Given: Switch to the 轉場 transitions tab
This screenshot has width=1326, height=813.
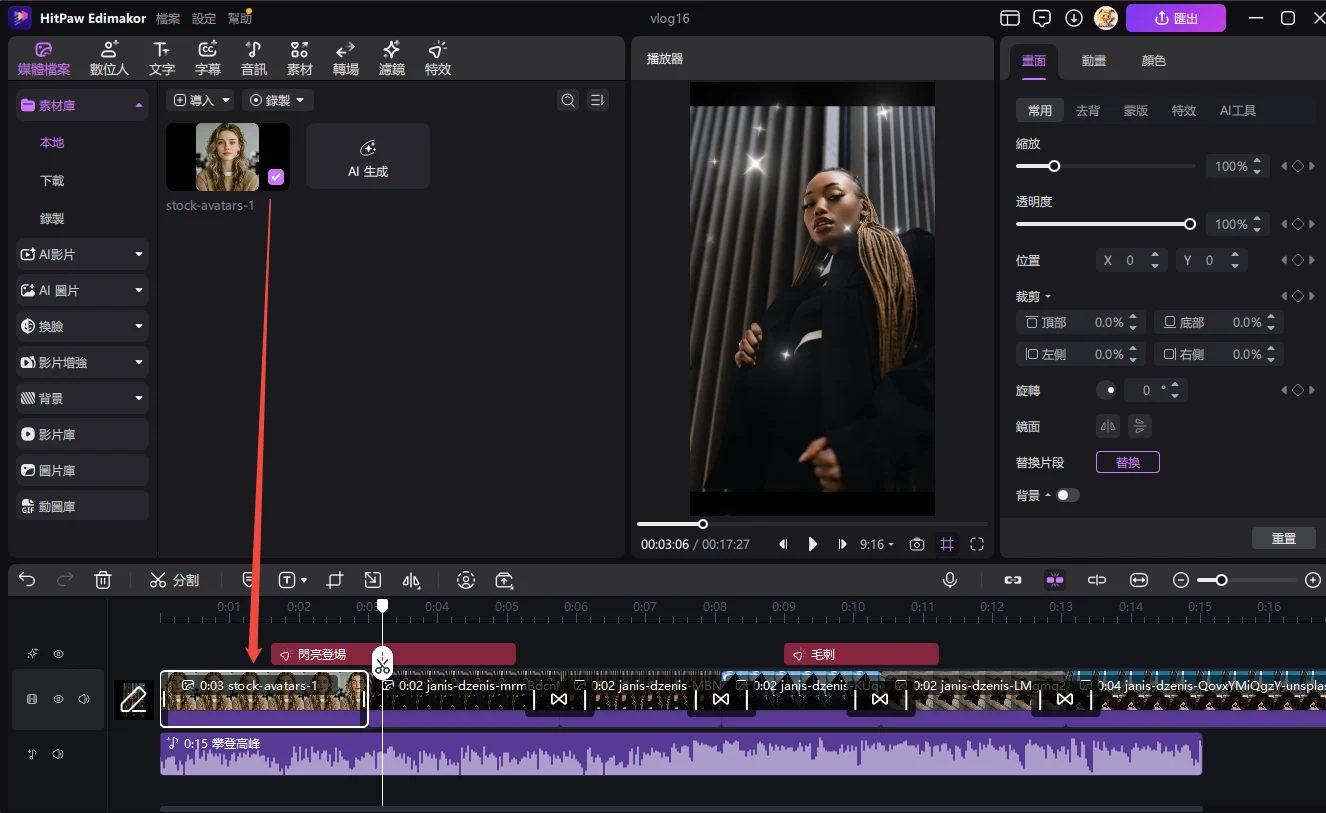Looking at the screenshot, I should (345, 58).
